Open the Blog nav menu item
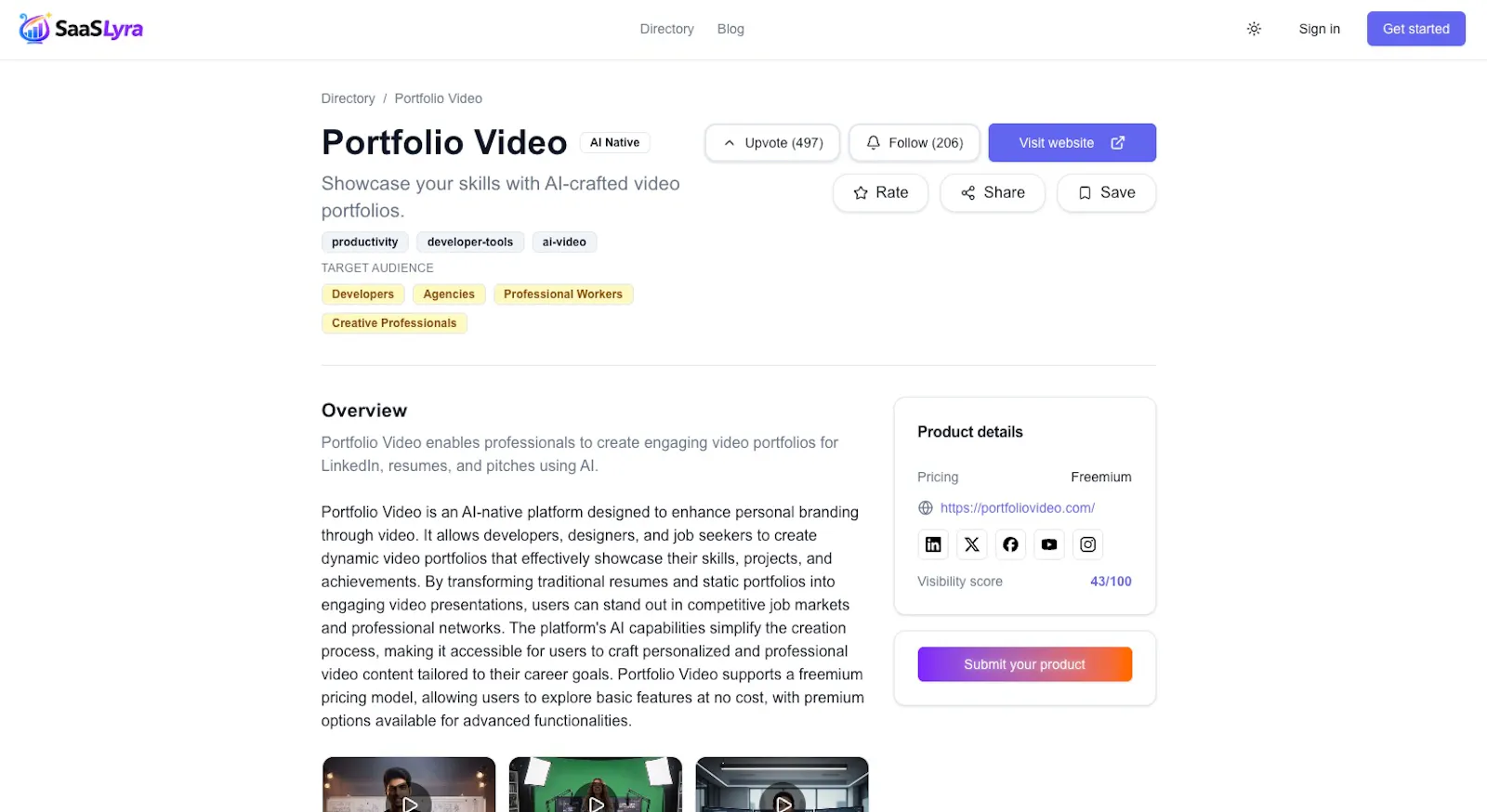The width and height of the screenshot is (1487, 812). click(x=730, y=29)
